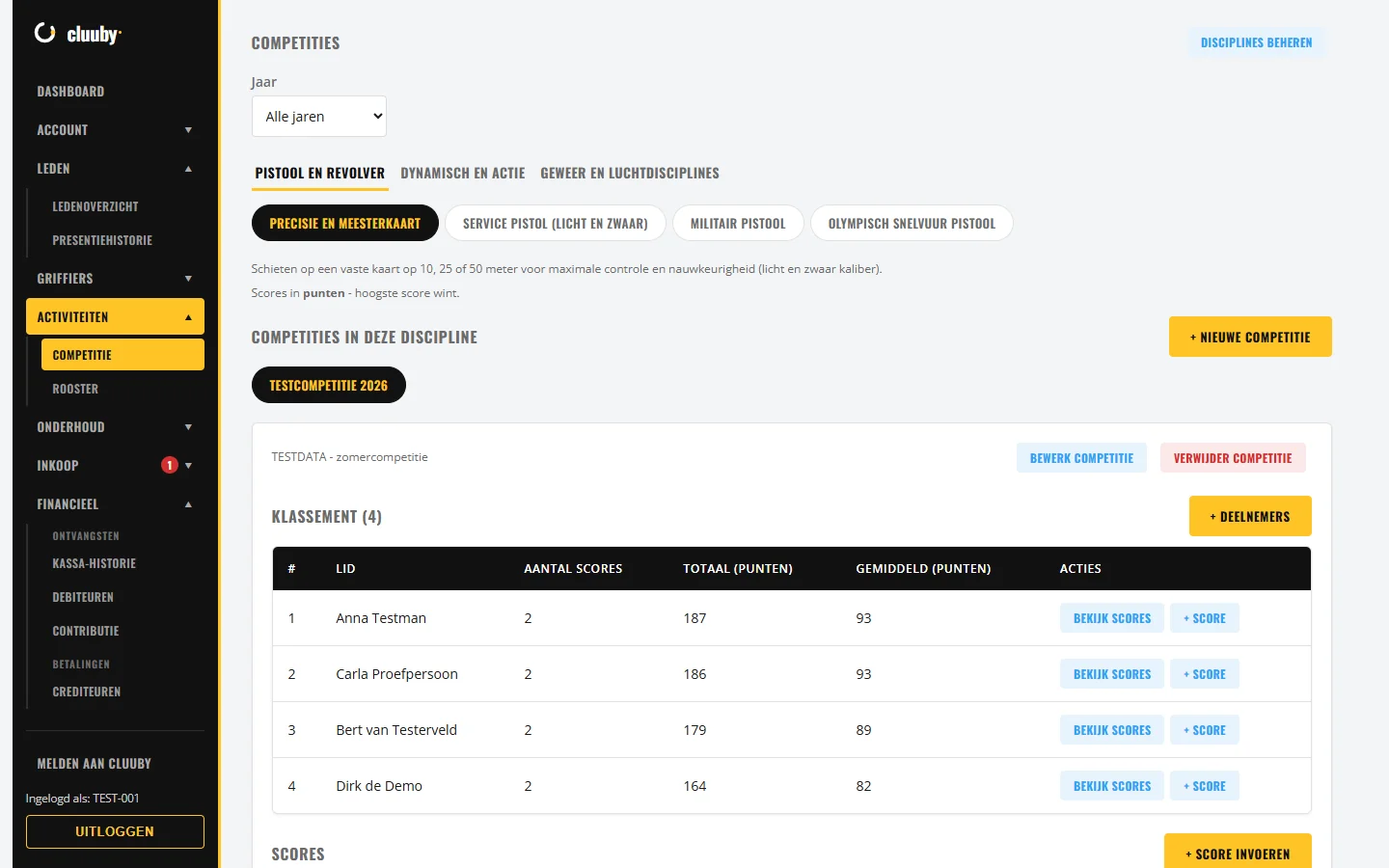Add a score for Dirk de Demo
This screenshot has height=868, width=1389.
click(x=1205, y=786)
